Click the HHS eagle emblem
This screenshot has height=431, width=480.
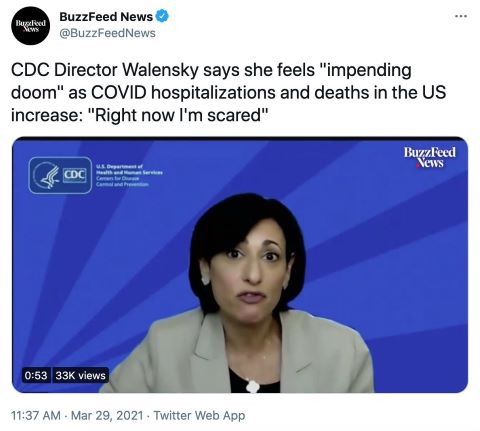point(47,175)
